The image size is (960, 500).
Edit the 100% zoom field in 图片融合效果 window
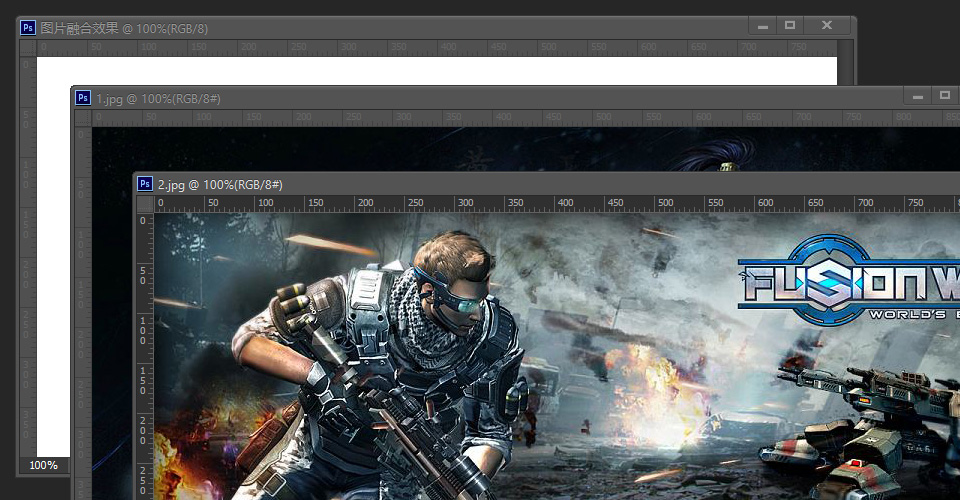click(43, 465)
